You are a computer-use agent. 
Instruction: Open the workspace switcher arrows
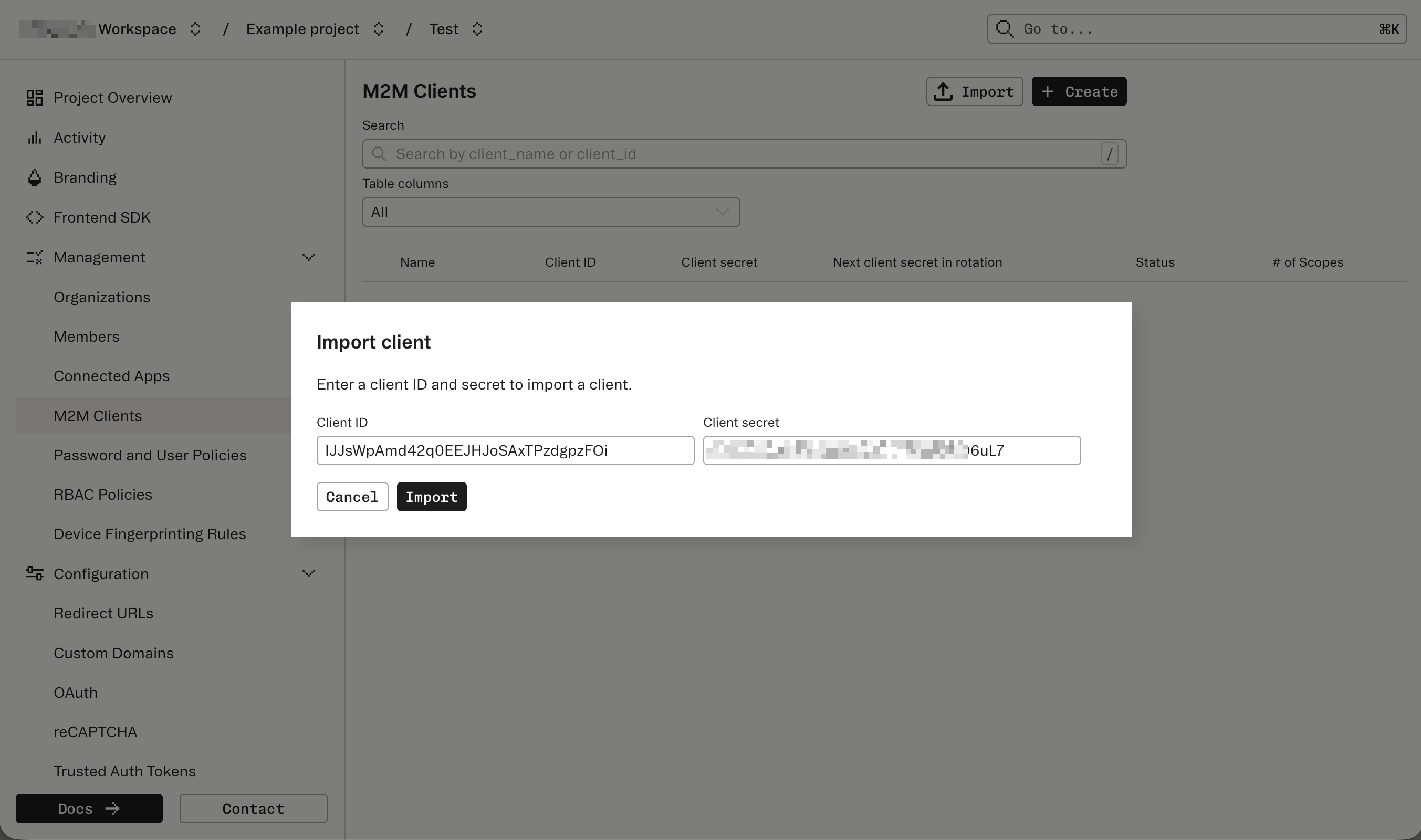coord(195,29)
